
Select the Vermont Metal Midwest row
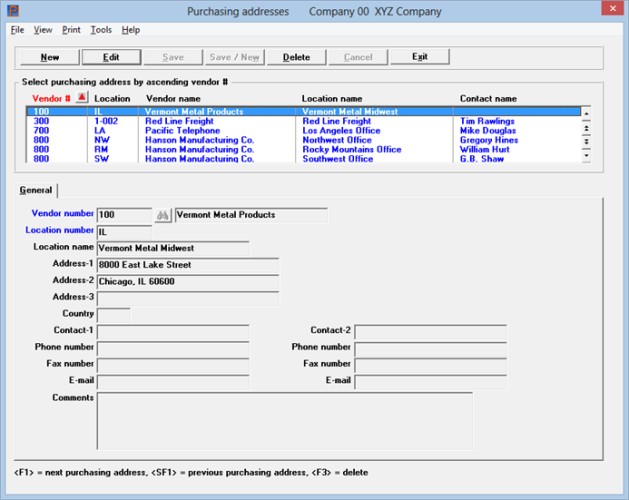point(304,112)
